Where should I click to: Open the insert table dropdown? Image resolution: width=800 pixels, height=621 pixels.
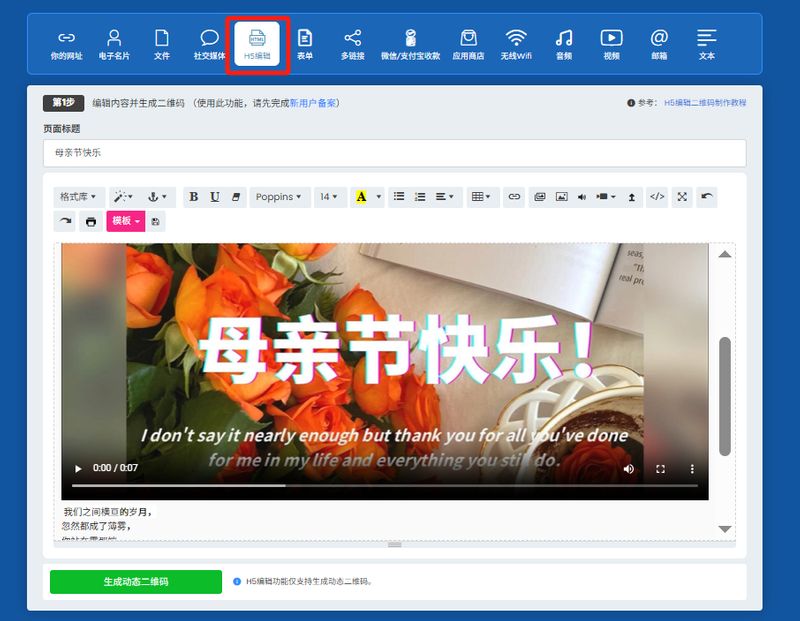(x=481, y=197)
